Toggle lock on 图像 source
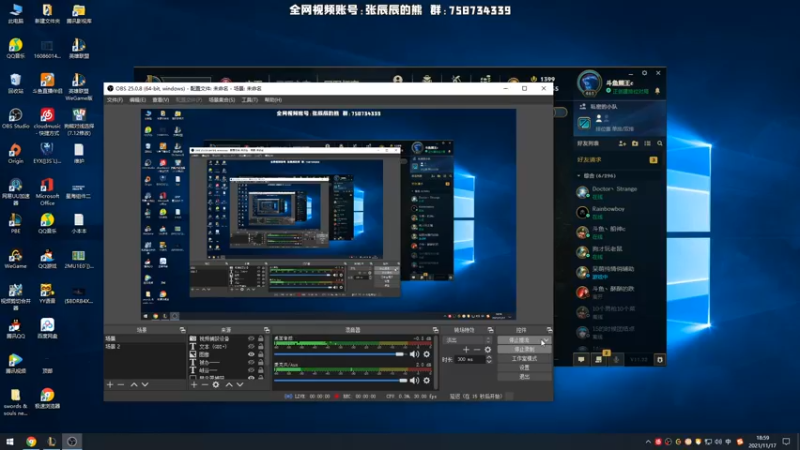The image size is (800, 450). pyautogui.click(x=261, y=354)
